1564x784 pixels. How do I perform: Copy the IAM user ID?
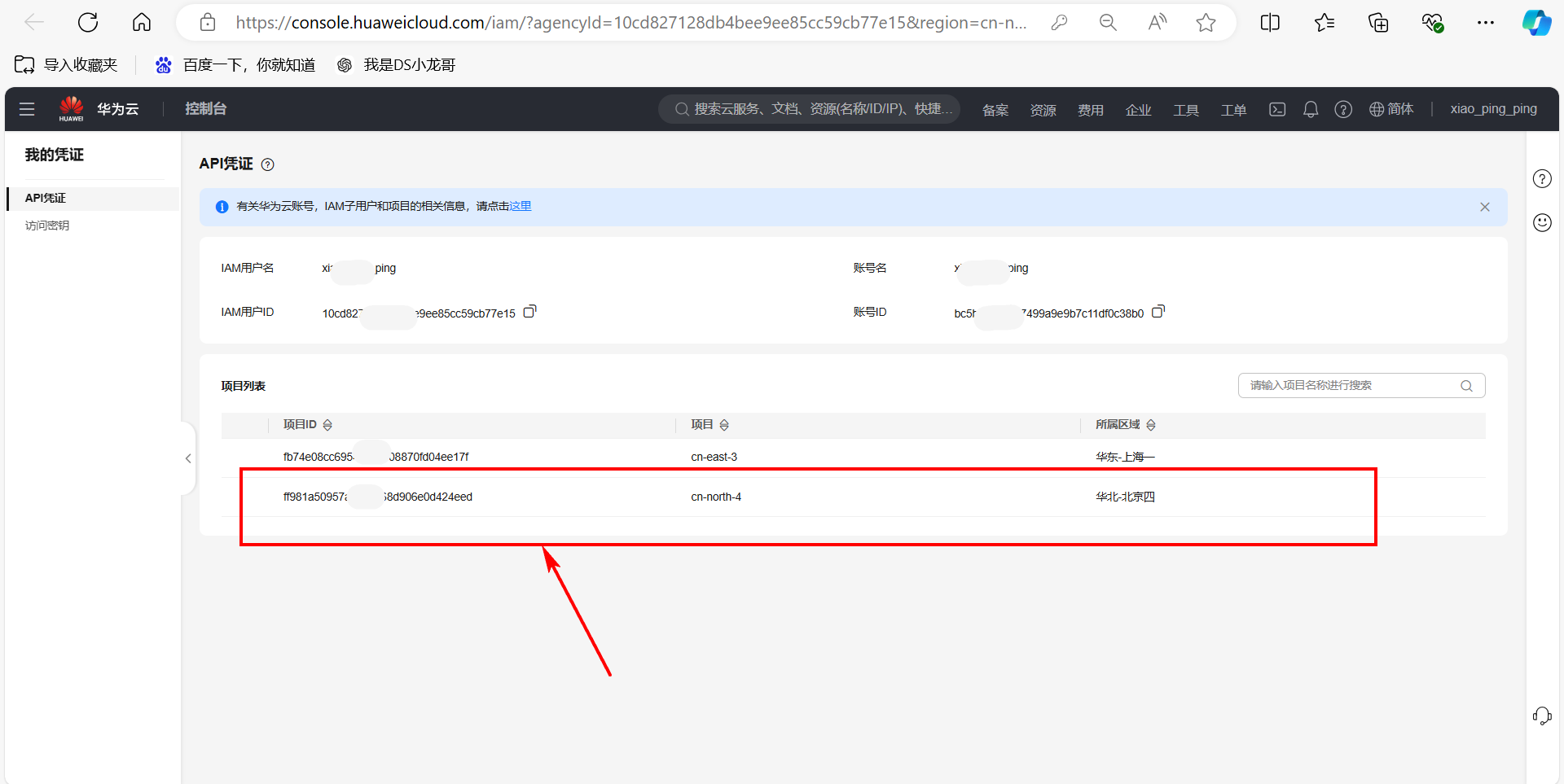point(529,312)
